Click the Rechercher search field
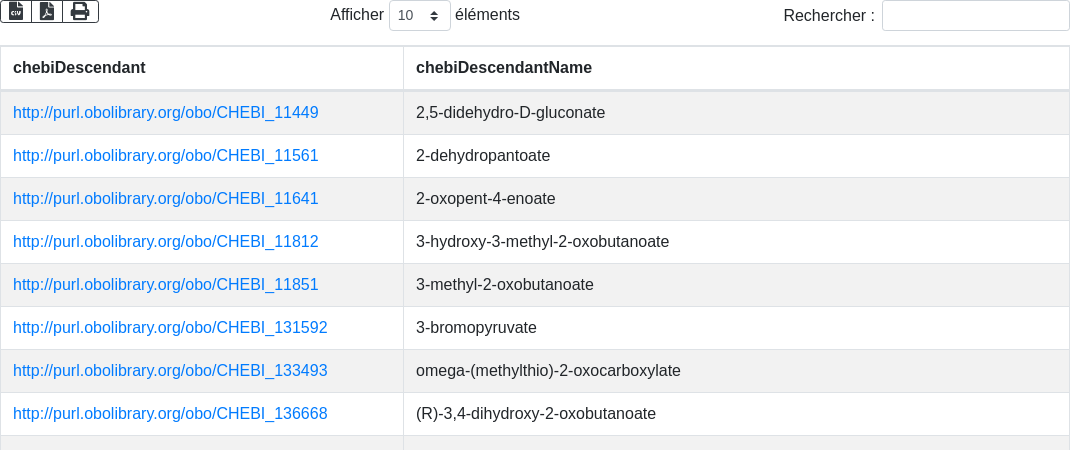The height and width of the screenshot is (450, 1070). click(x=975, y=16)
